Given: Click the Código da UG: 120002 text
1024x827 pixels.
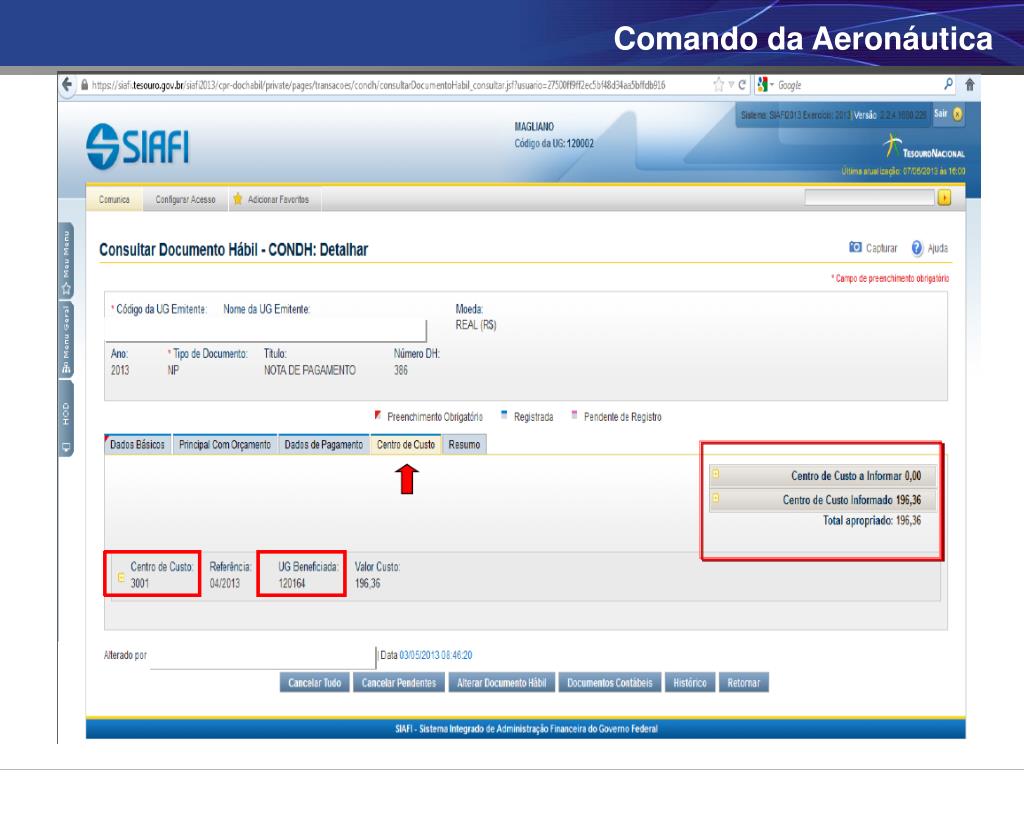Looking at the screenshot, I should point(554,143).
